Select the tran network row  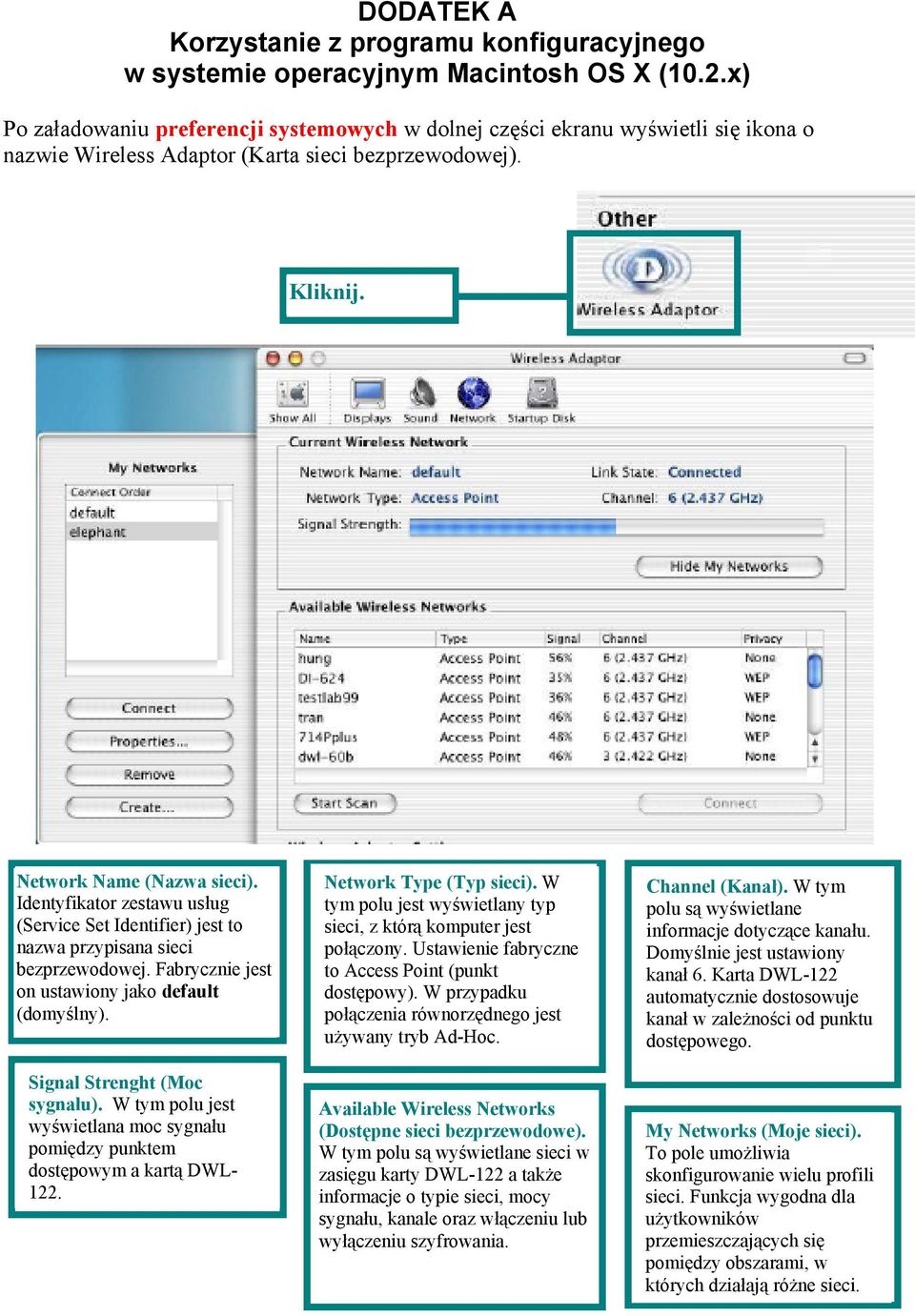click(x=551, y=718)
